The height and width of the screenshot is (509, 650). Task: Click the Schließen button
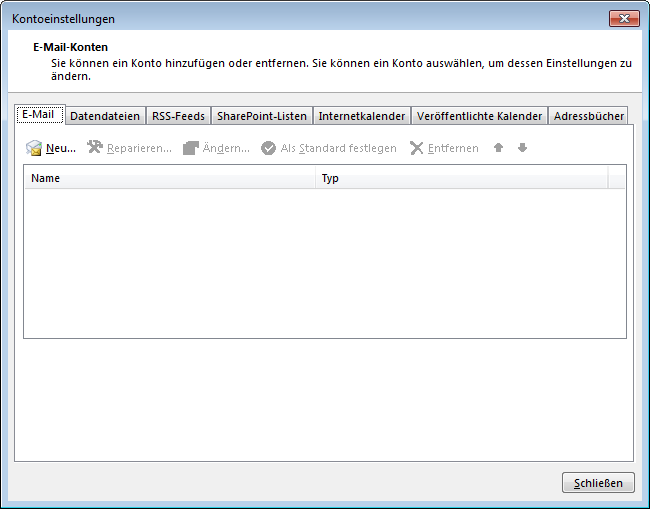pyautogui.click(x=598, y=483)
